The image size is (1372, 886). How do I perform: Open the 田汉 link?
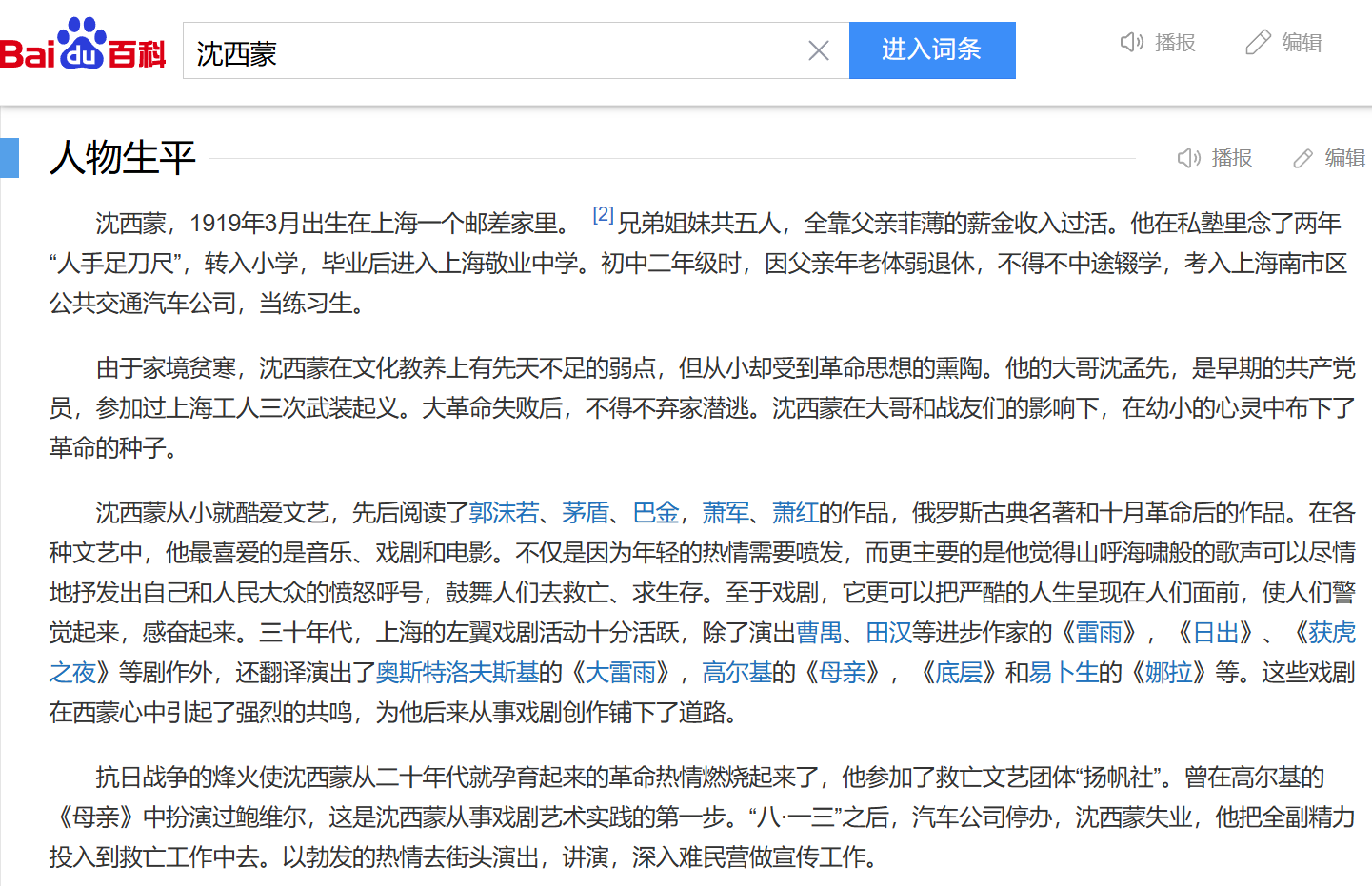tap(888, 633)
